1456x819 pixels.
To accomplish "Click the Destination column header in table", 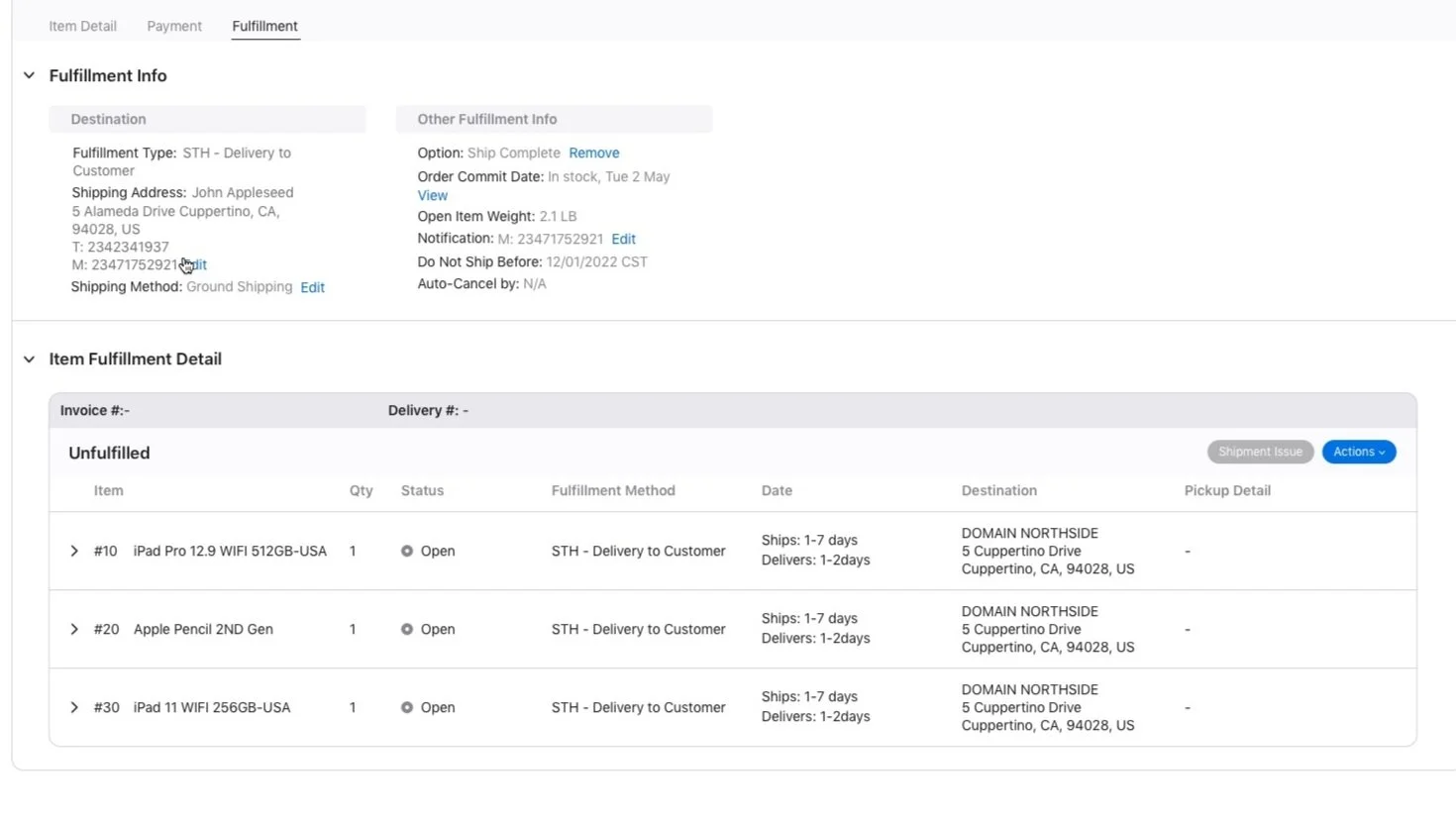I will [x=999, y=490].
